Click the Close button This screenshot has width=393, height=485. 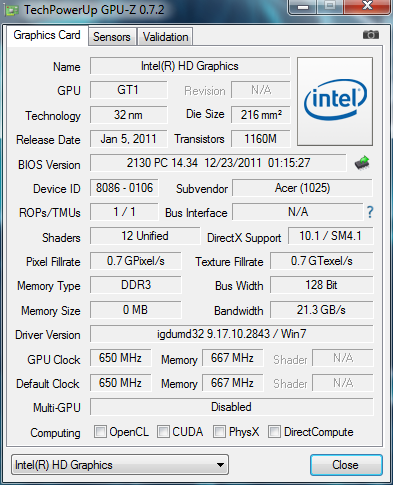coord(346,465)
